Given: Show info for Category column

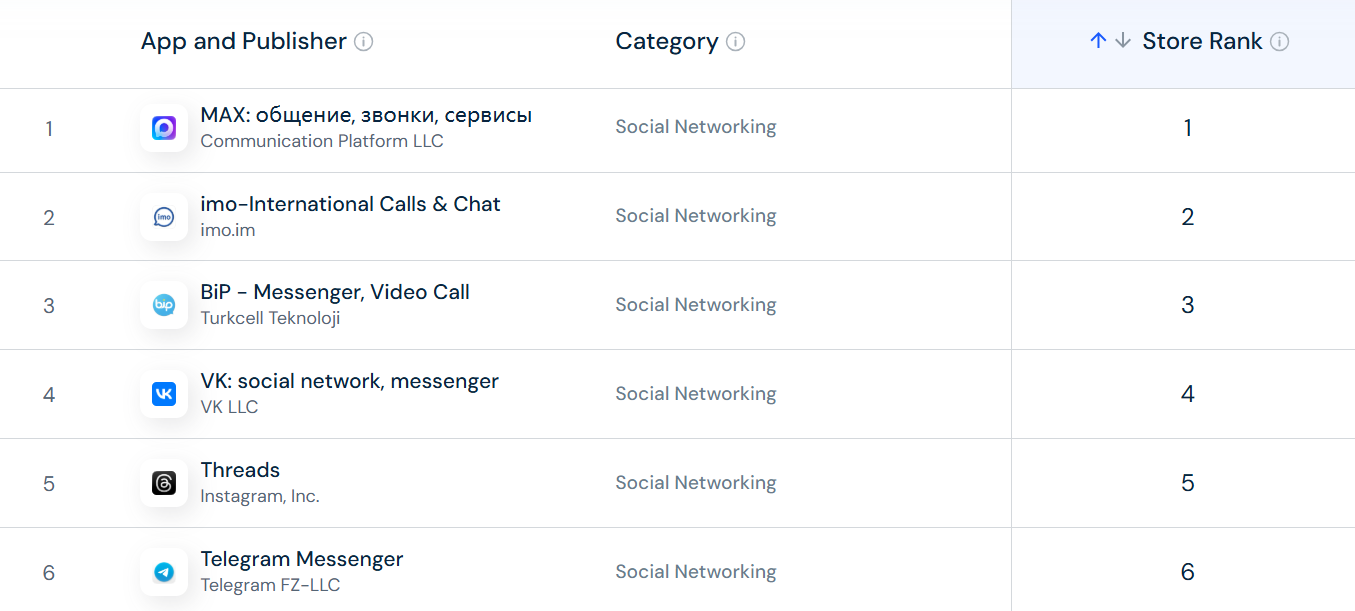Looking at the screenshot, I should pyautogui.click(x=735, y=42).
